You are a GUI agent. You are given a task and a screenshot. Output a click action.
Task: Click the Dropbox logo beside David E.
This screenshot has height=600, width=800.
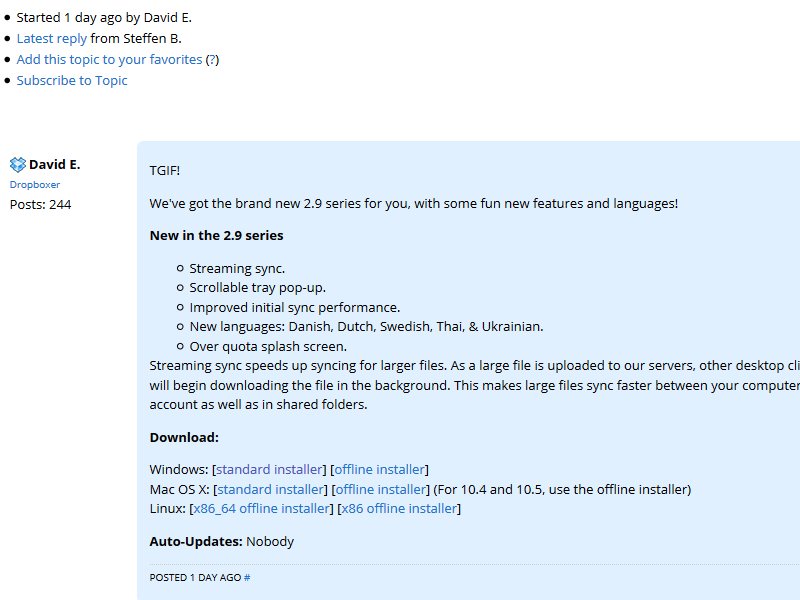pyautogui.click(x=18, y=165)
